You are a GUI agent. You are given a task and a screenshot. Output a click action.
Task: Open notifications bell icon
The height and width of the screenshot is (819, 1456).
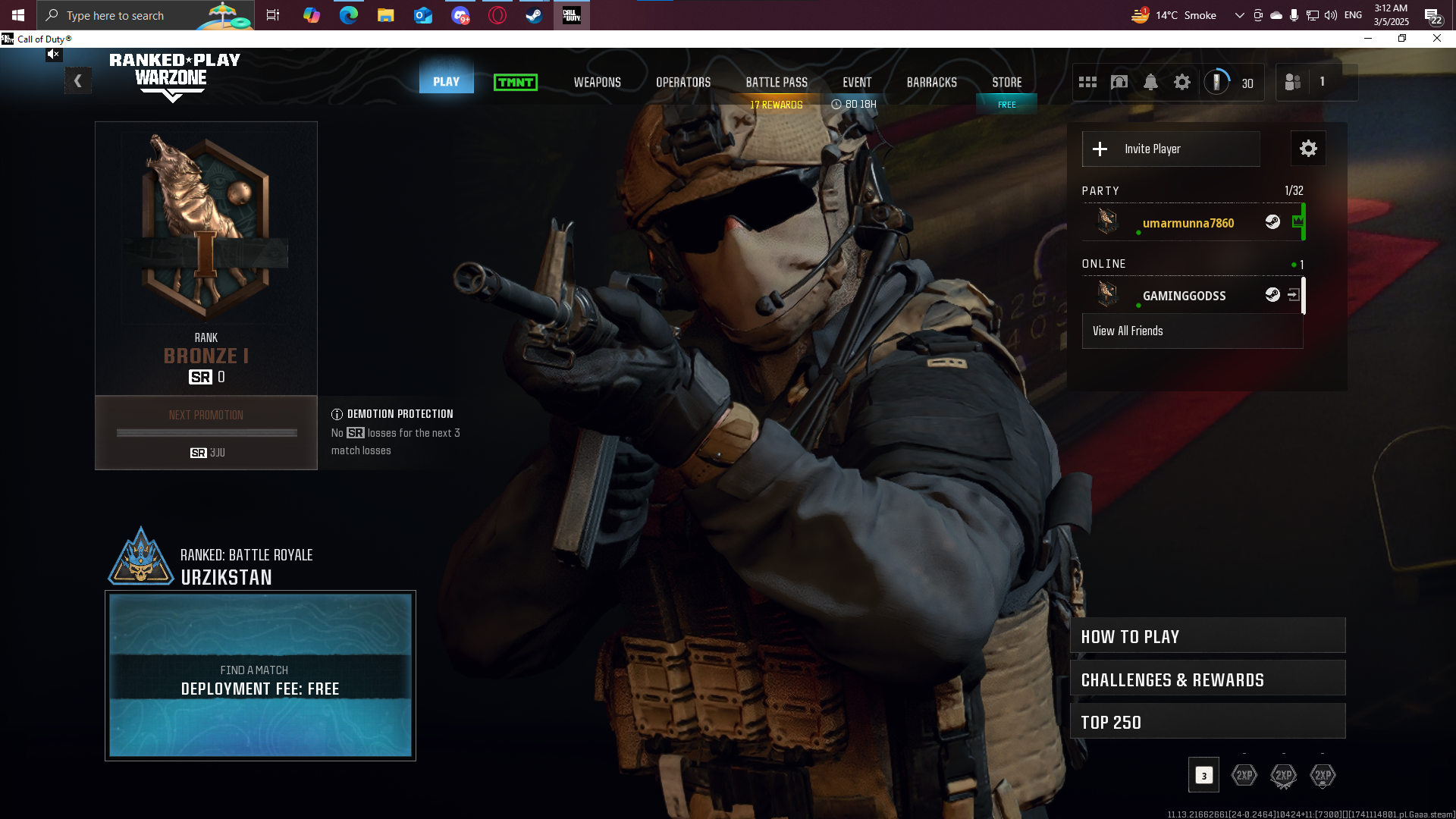pyautogui.click(x=1150, y=82)
